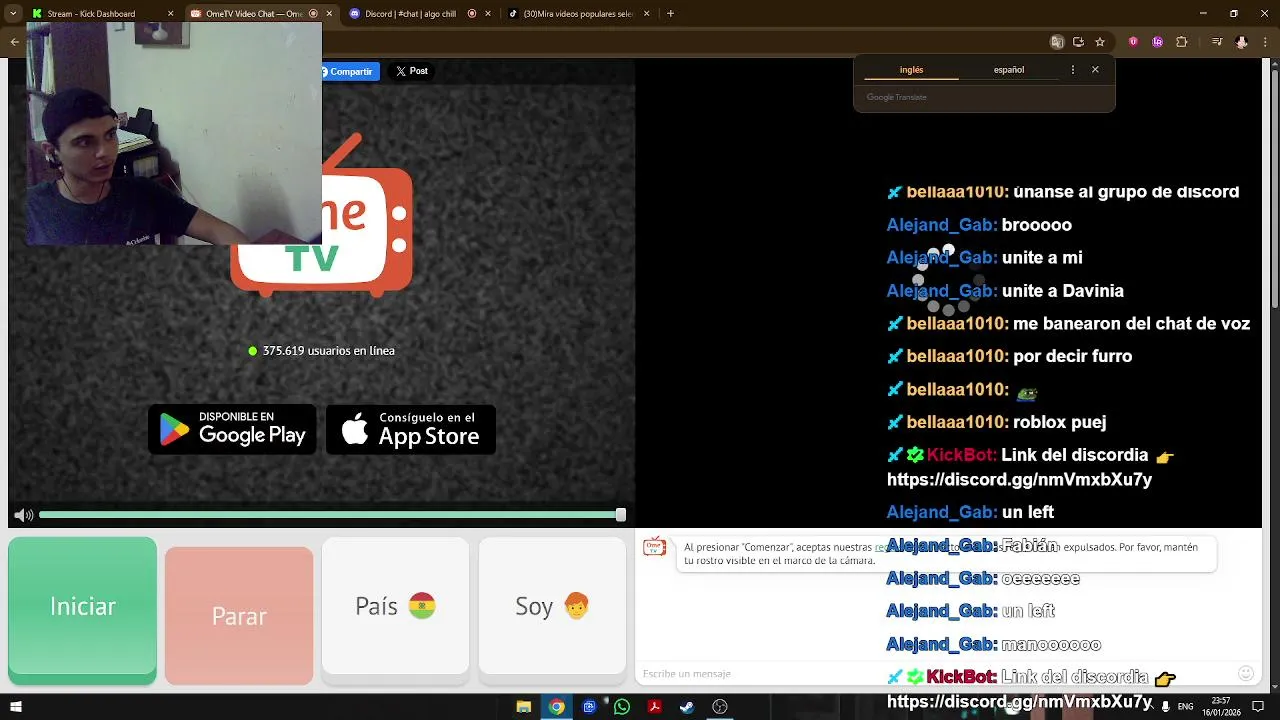The height and width of the screenshot is (720, 1280).
Task: Click the Facebook Compartir button
Action: (x=349, y=72)
